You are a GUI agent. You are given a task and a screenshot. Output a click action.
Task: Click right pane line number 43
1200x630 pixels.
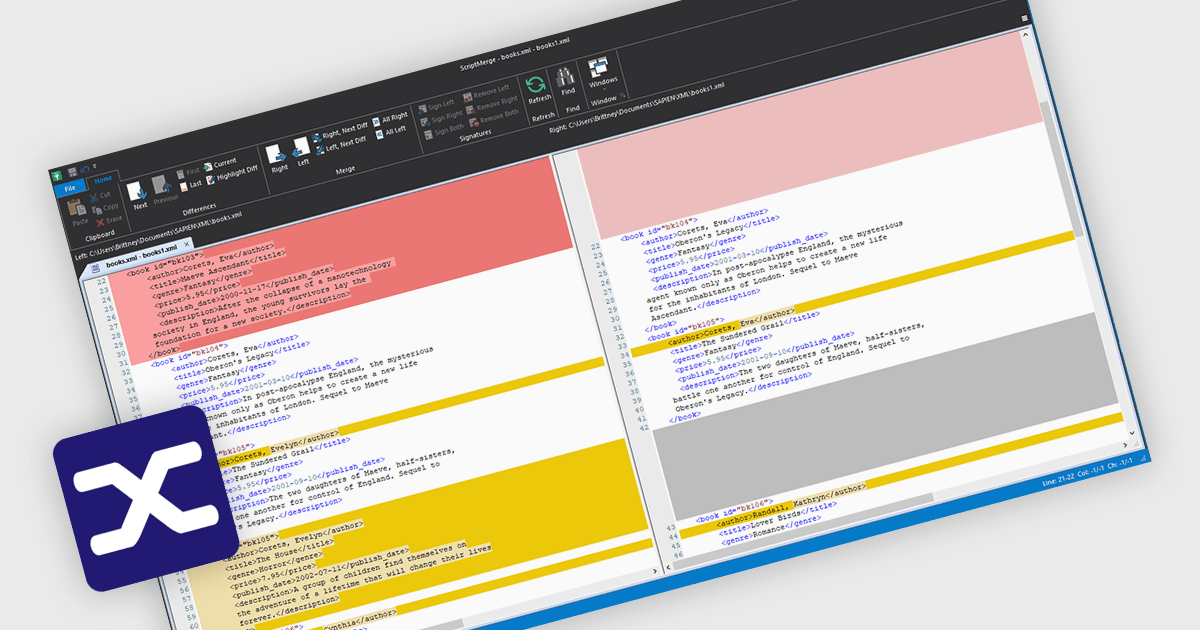point(671,527)
